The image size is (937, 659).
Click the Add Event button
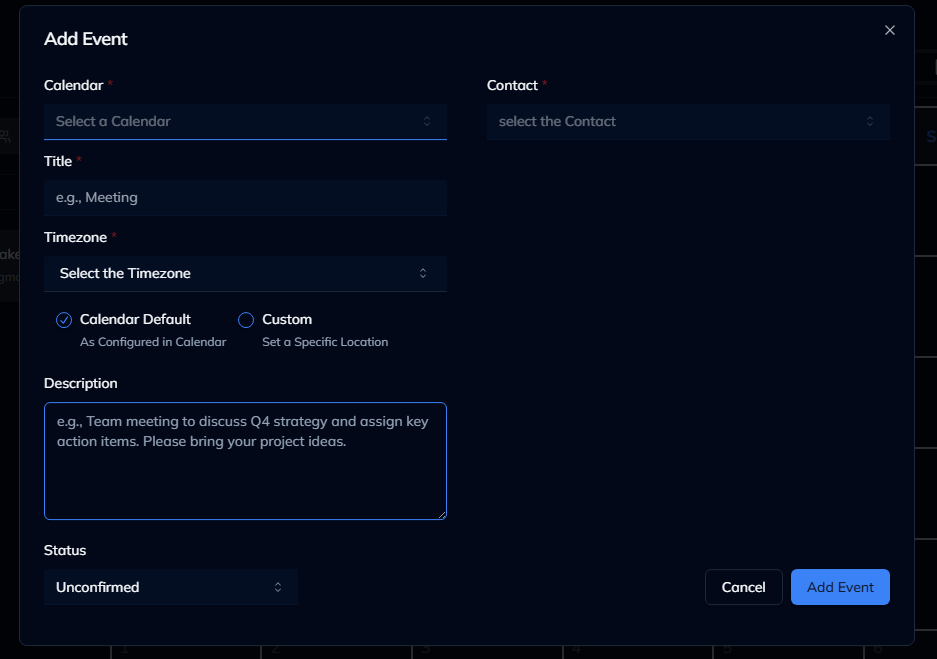839,587
